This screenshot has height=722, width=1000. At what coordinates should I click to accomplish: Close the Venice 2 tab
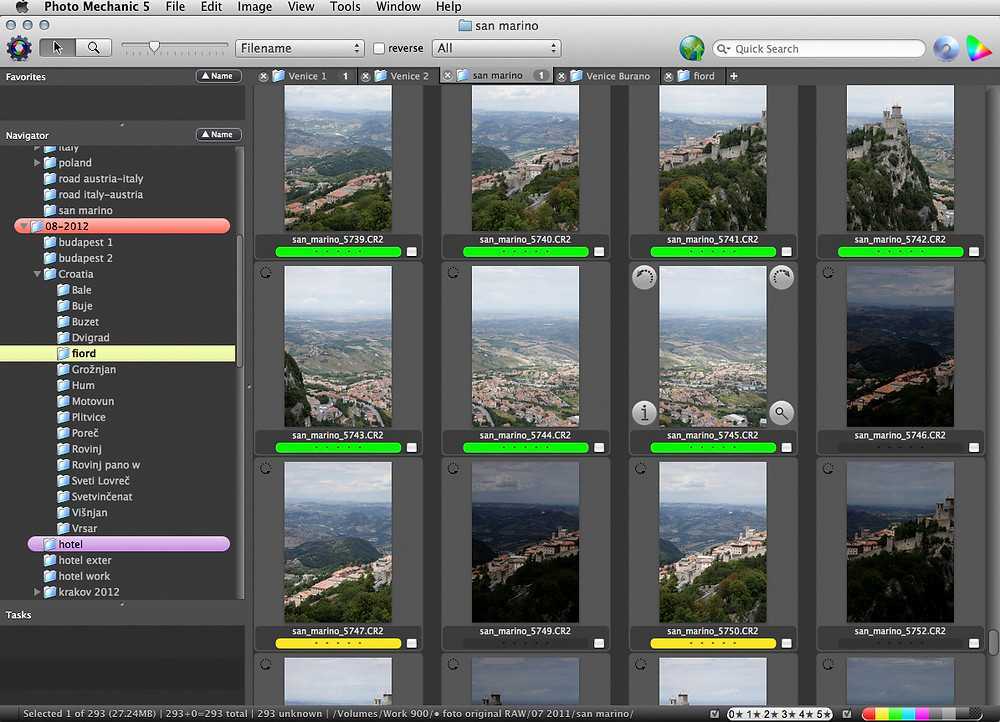pyautogui.click(x=365, y=76)
